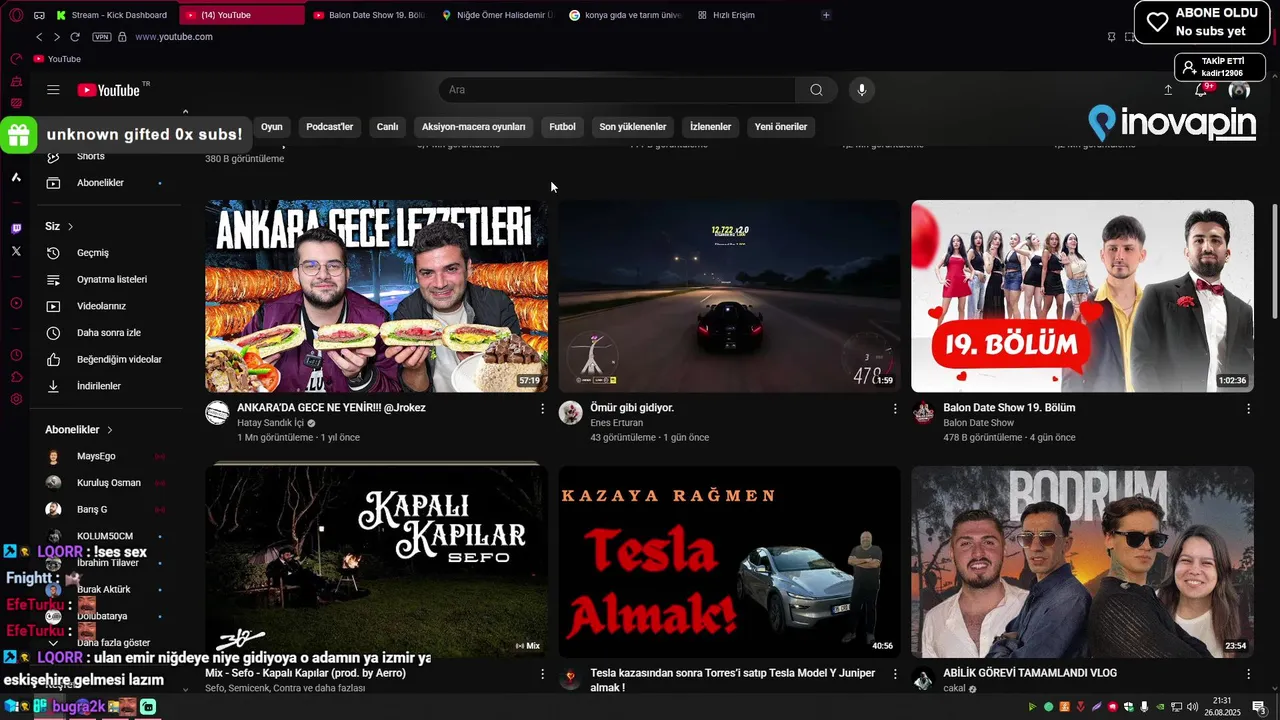Image resolution: width=1280 pixels, height=720 pixels.
Task: Open three-dot menu for Ankara'da Gece video
Action: (x=543, y=409)
